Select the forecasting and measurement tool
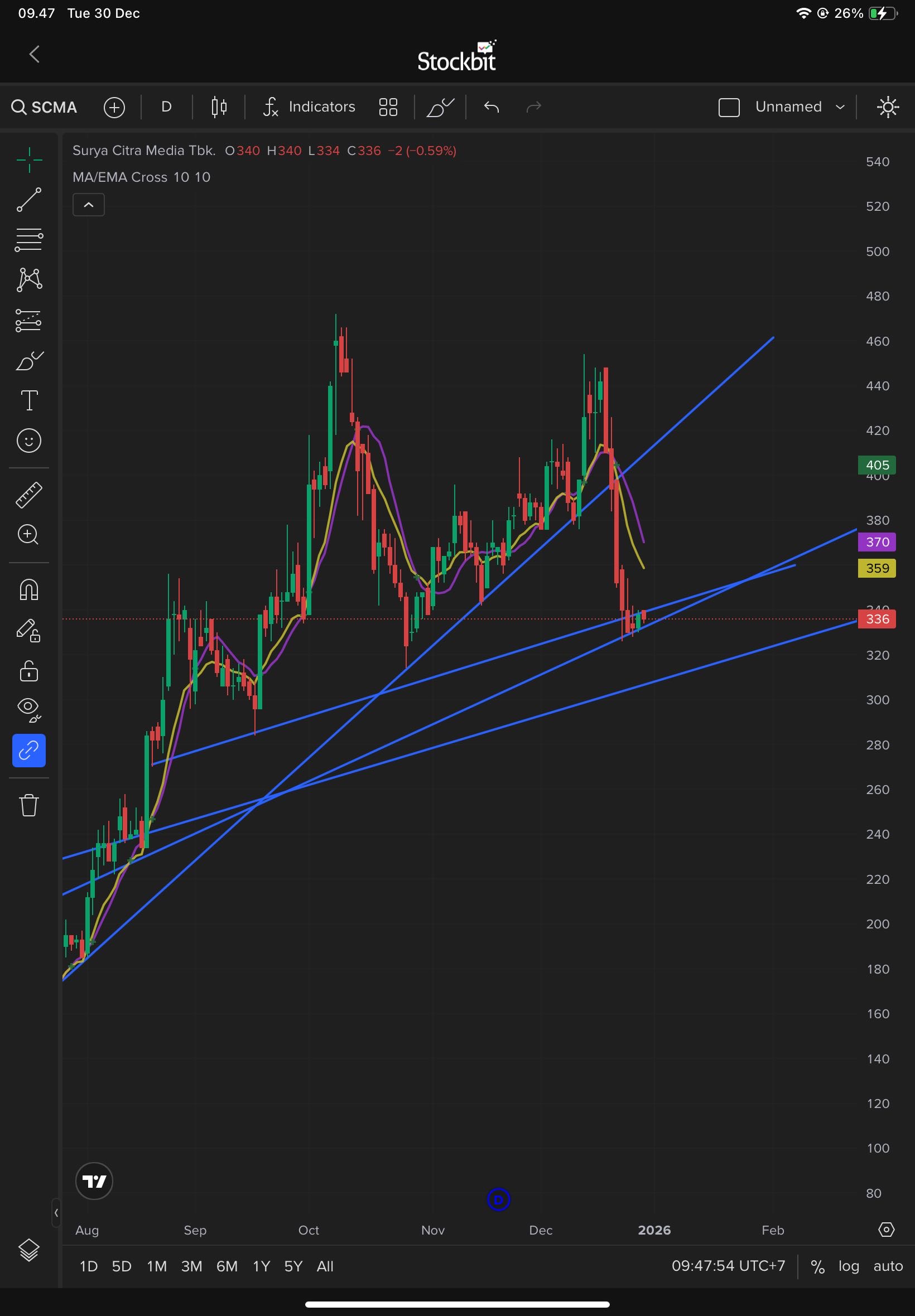The height and width of the screenshot is (1316, 915). 29,320
